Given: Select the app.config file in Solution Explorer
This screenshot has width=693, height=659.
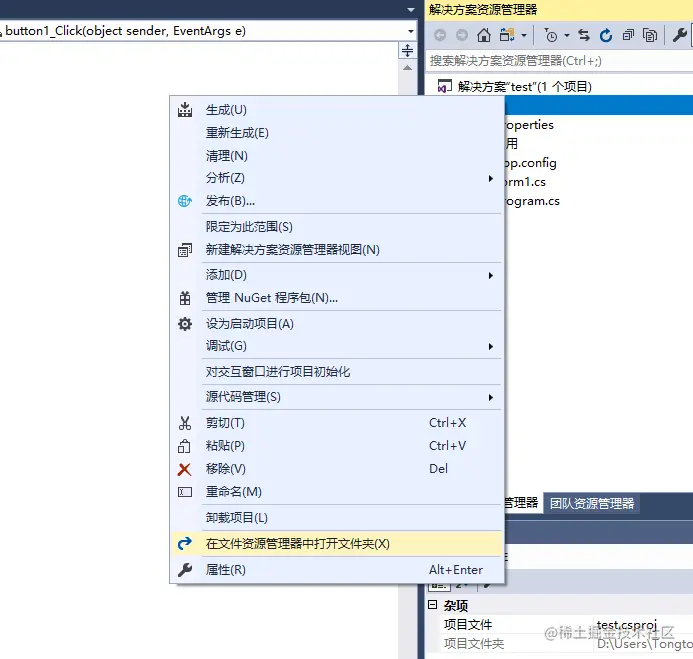Looking at the screenshot, I should pos(530,163).
